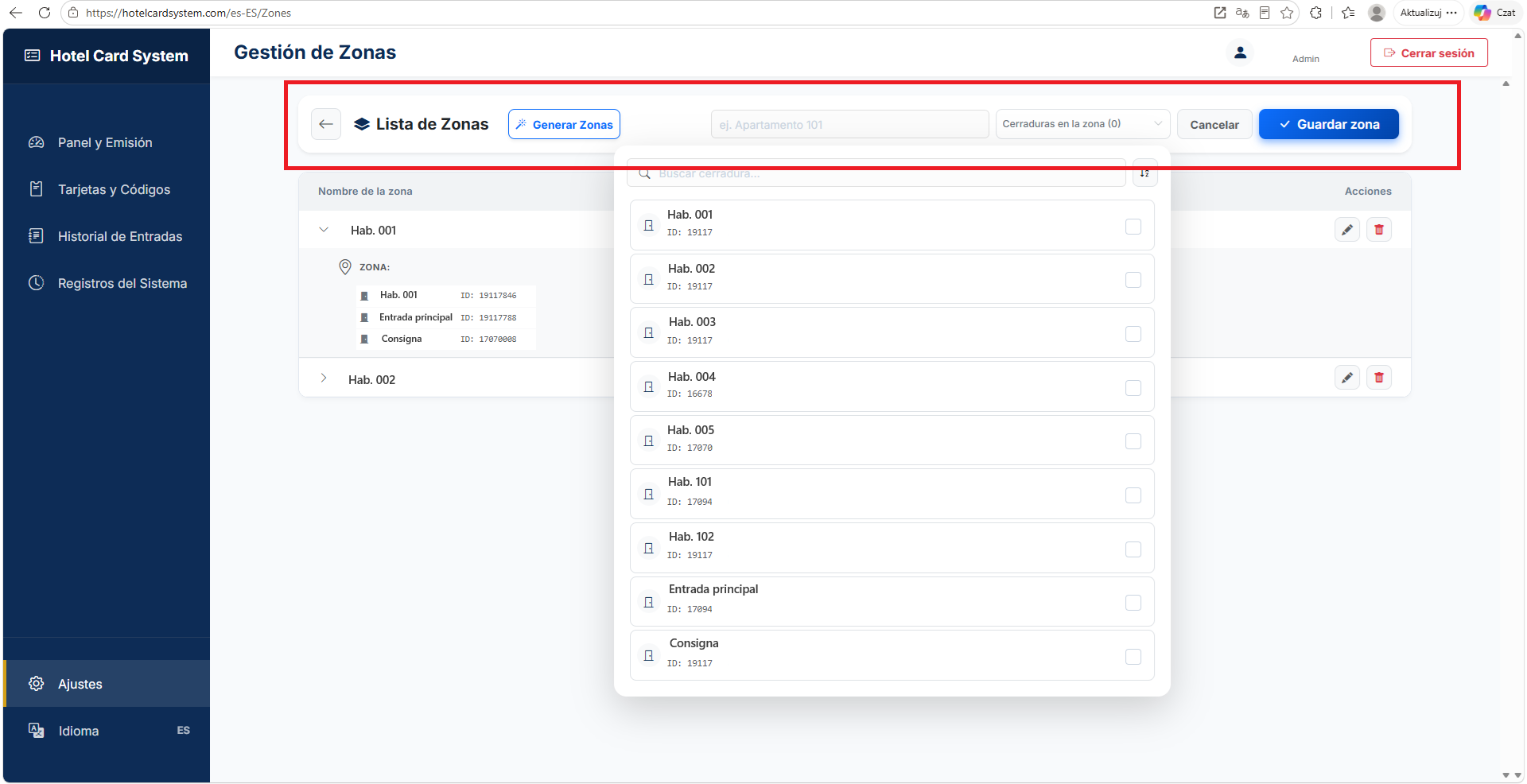Open Registros del Sistema in sidebar
The height and width of the screenshot is (784, 1527).
click(107, 283)
